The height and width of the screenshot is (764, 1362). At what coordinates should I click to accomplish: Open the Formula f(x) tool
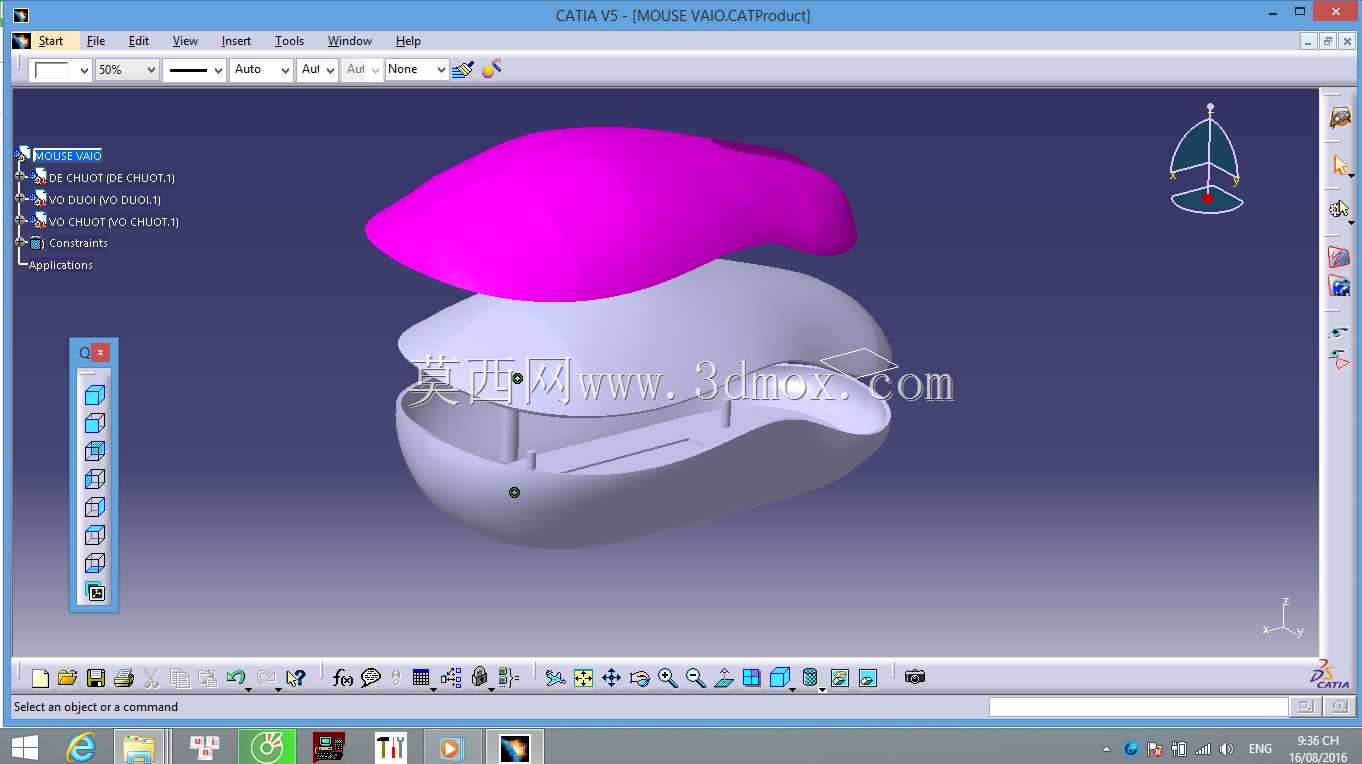click(343, 678)
